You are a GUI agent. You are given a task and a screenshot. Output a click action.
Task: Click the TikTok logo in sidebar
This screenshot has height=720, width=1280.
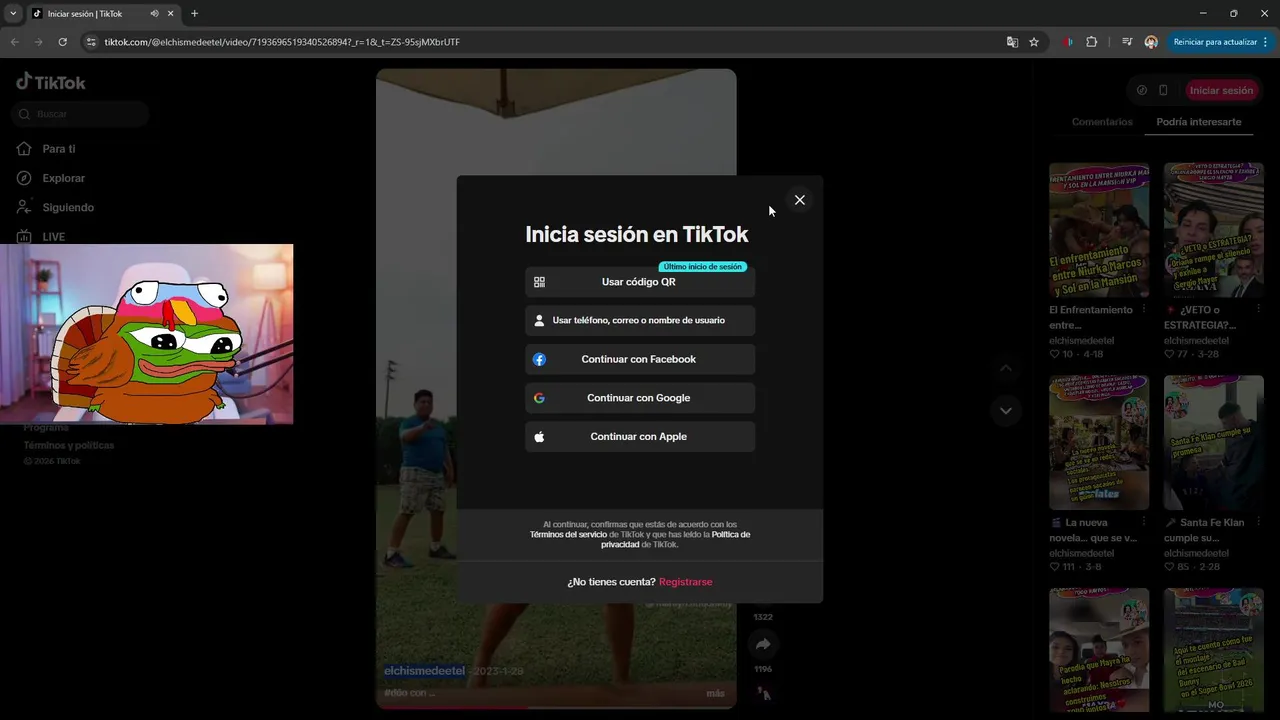51,82
